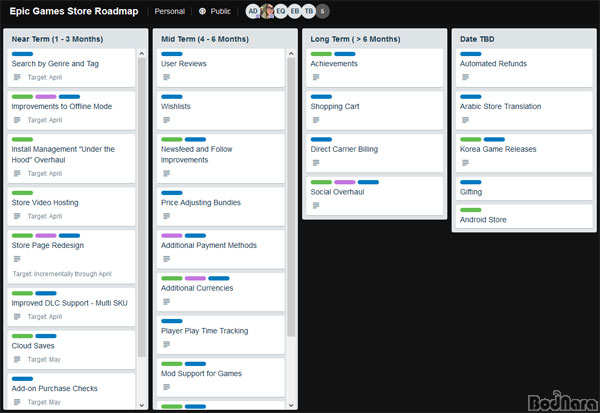This screenshot has height=413, width=600.
Task: Click the Near Term list scrollbar thumb
Action: [142, 207]
